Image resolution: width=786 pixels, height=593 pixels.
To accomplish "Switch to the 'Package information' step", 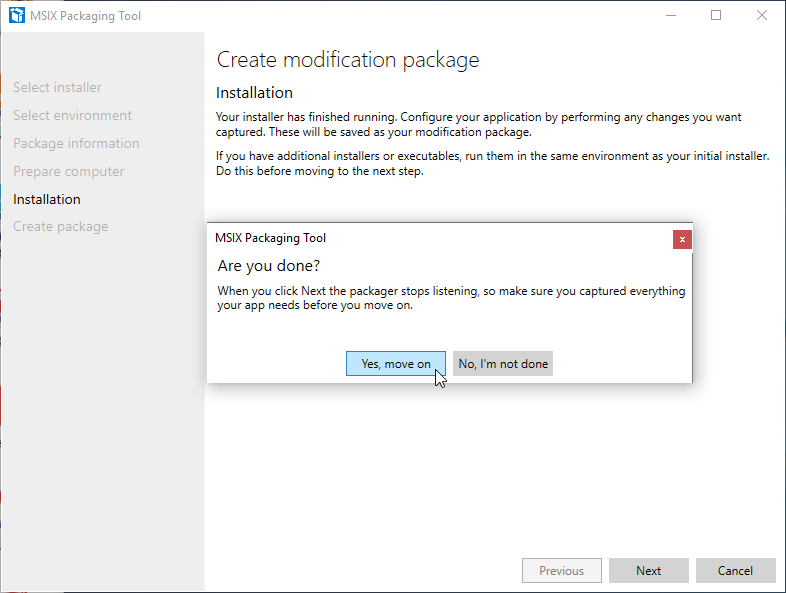I will tap(76, 144).
